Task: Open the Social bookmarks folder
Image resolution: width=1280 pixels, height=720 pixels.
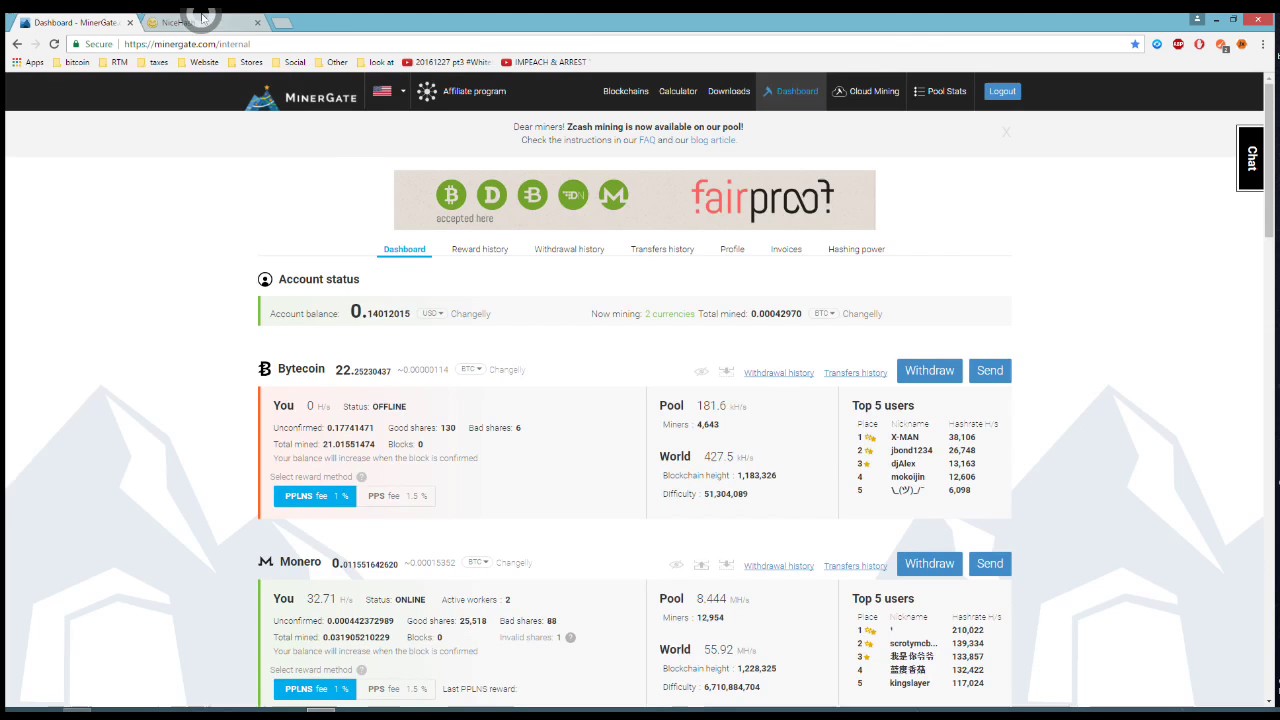Action: point(288,62)
